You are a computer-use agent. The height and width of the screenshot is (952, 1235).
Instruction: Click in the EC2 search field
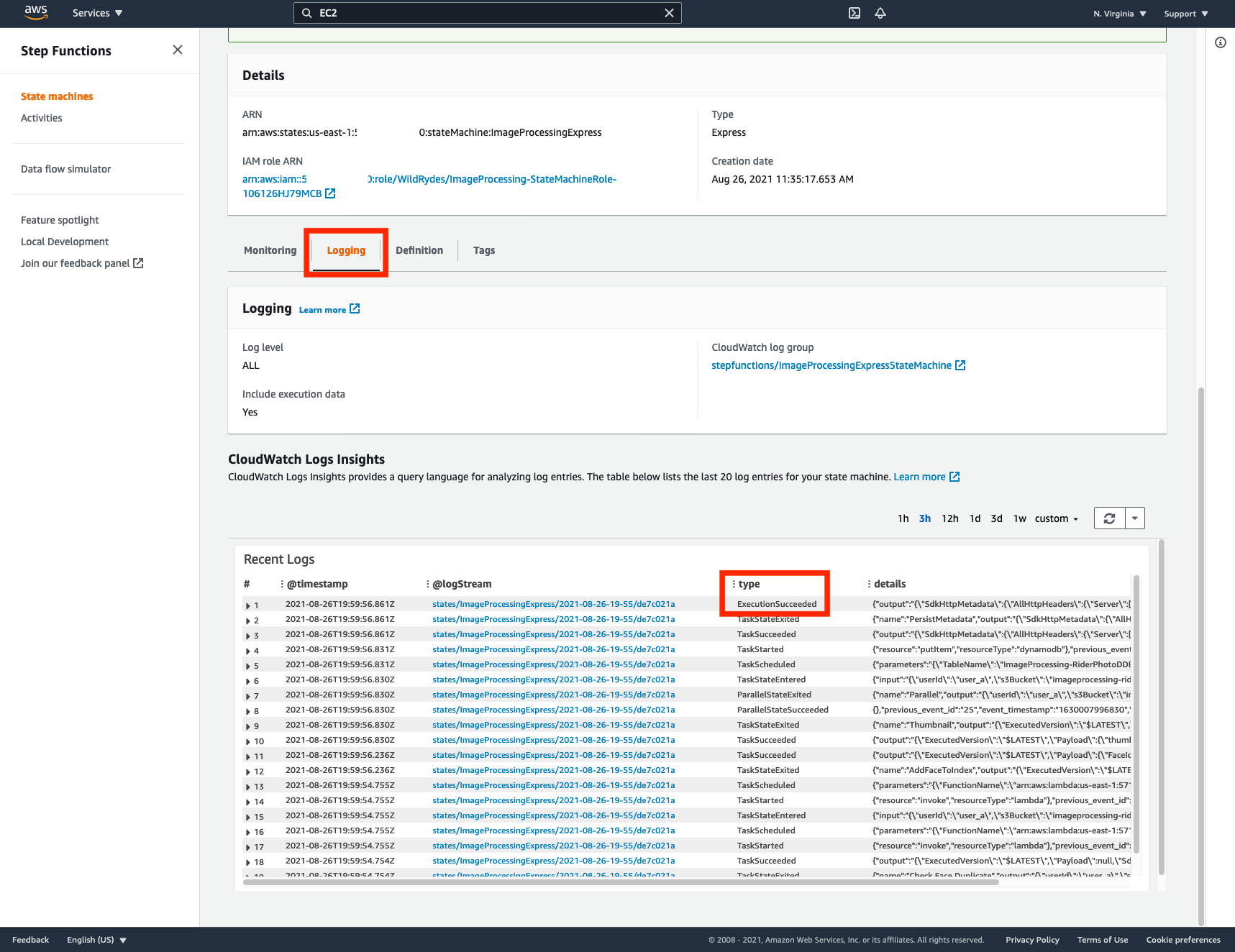tap(488, 13)
